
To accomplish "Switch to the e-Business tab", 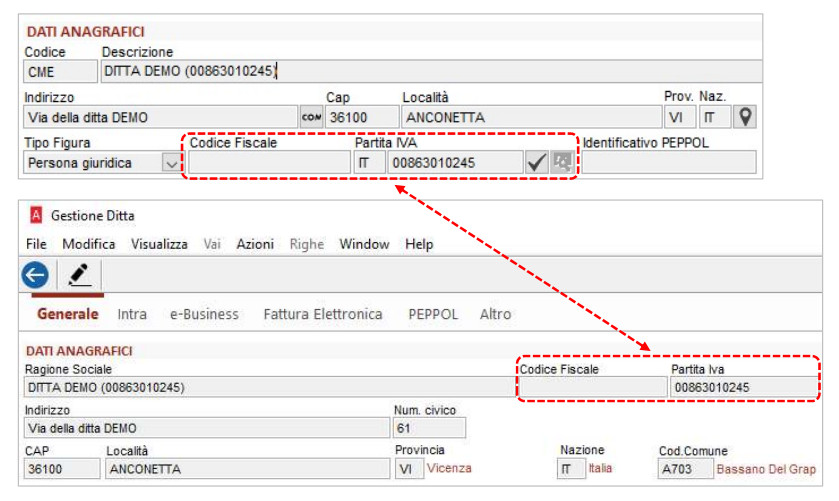I will click(204, 314).
